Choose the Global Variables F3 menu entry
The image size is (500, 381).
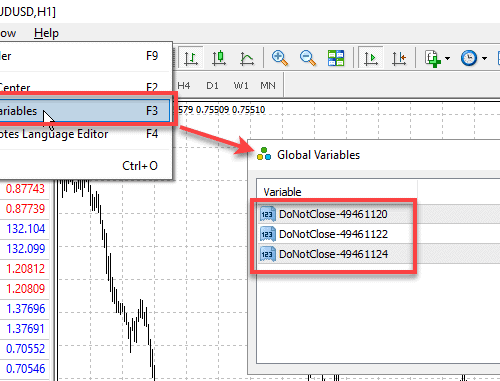(x=84, y=111)
